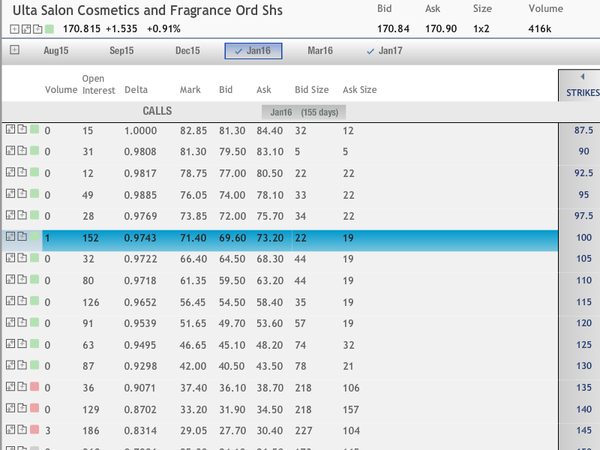Open chart icon for the 97.5 strike call
The width and height of the screenshot is (600, 450).
[x=10, y=215]
